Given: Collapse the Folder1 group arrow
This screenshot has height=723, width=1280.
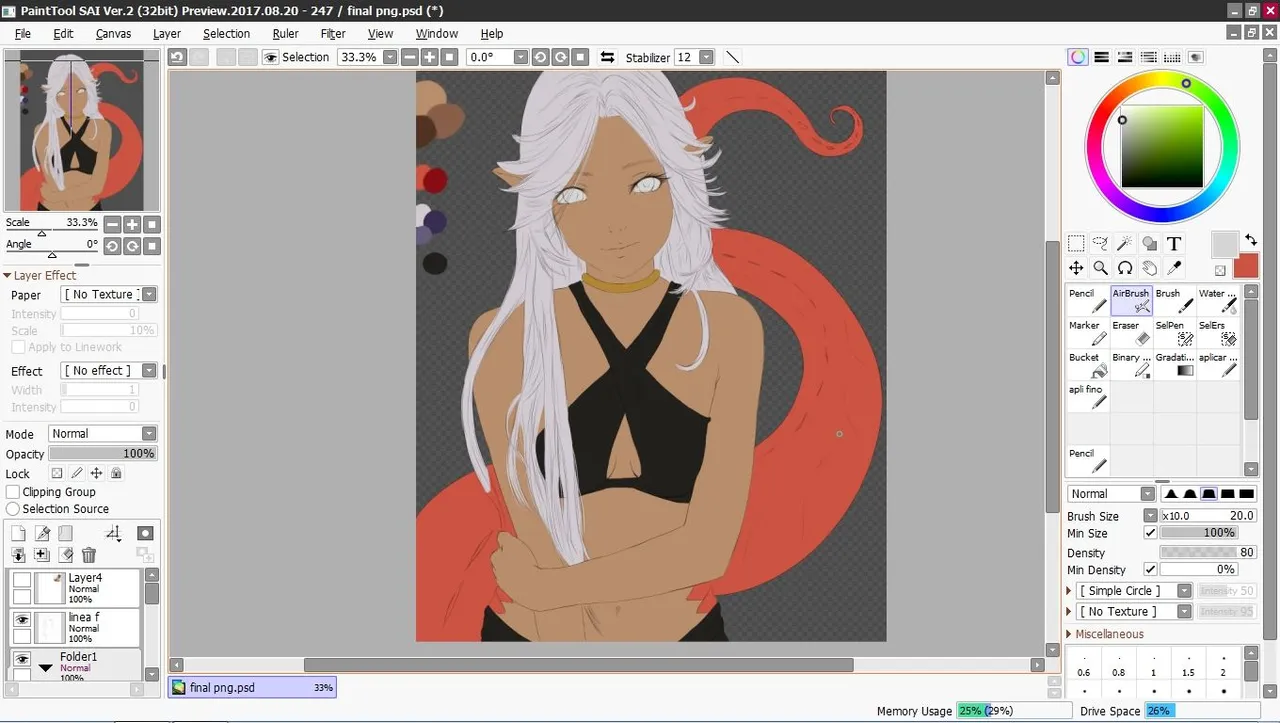Looking at the screenshot, I should pyautogui.click(x=45, y=667).
